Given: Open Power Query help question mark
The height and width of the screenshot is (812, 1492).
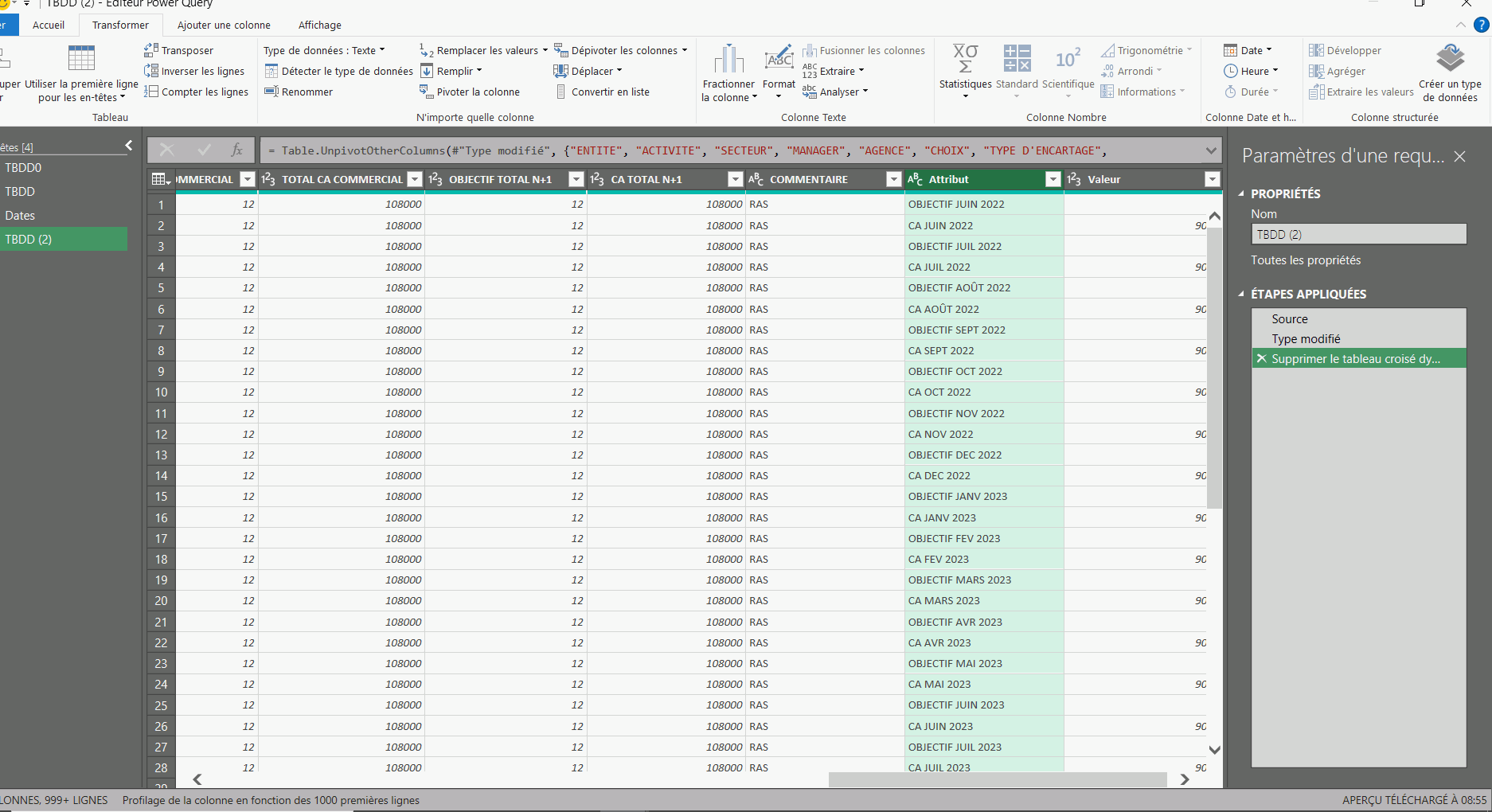Looking at the screenshot, I should pos(1481,25).
